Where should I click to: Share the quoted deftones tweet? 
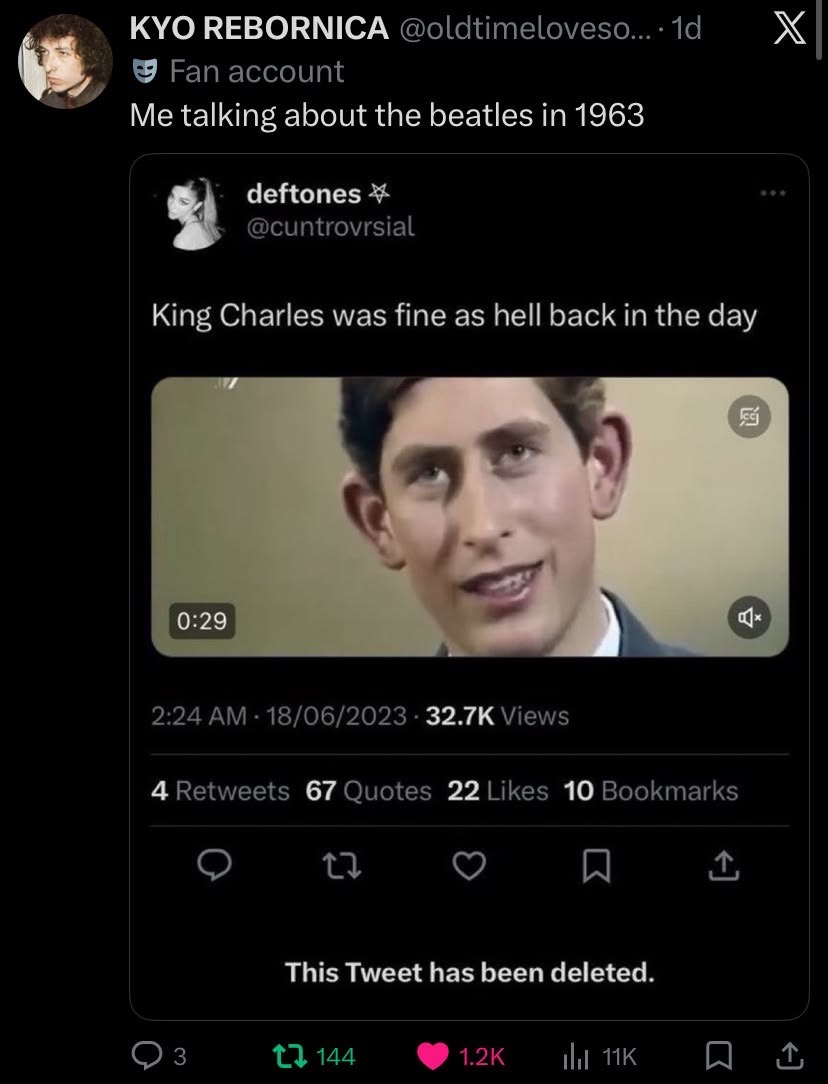tap(724, 866)
